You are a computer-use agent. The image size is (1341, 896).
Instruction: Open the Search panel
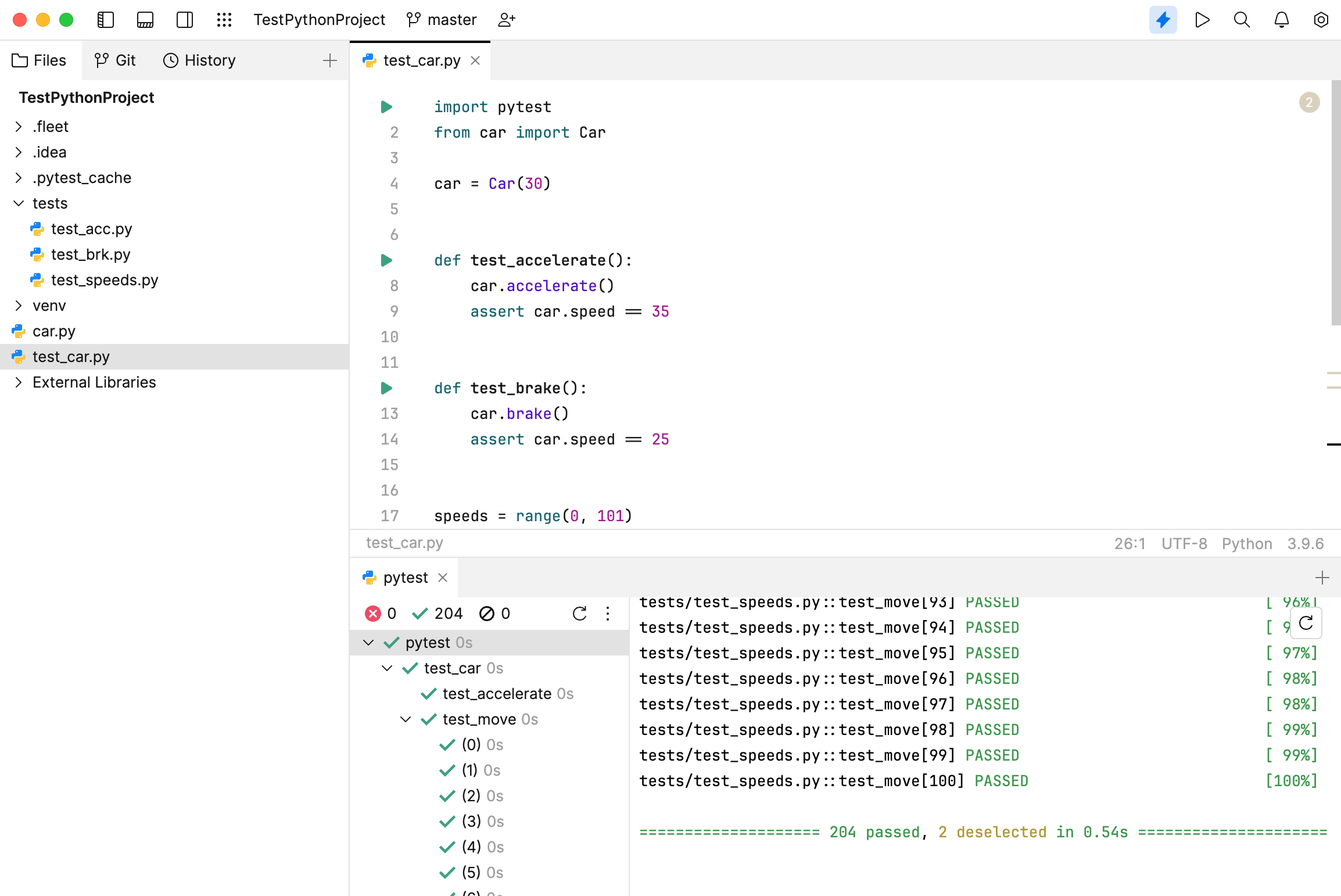[1242, 19]
